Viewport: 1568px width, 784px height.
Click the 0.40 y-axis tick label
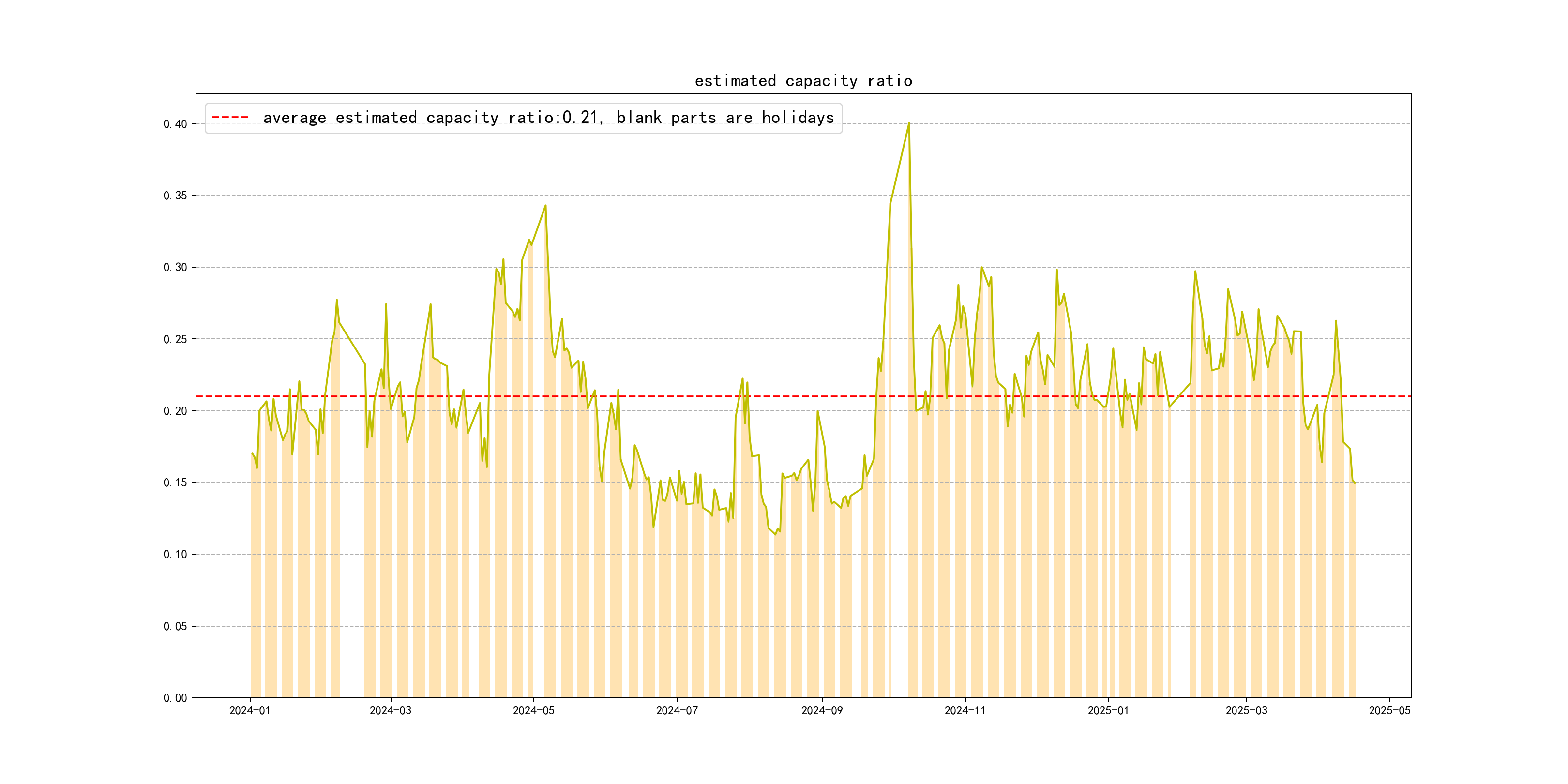click(175, 124)
